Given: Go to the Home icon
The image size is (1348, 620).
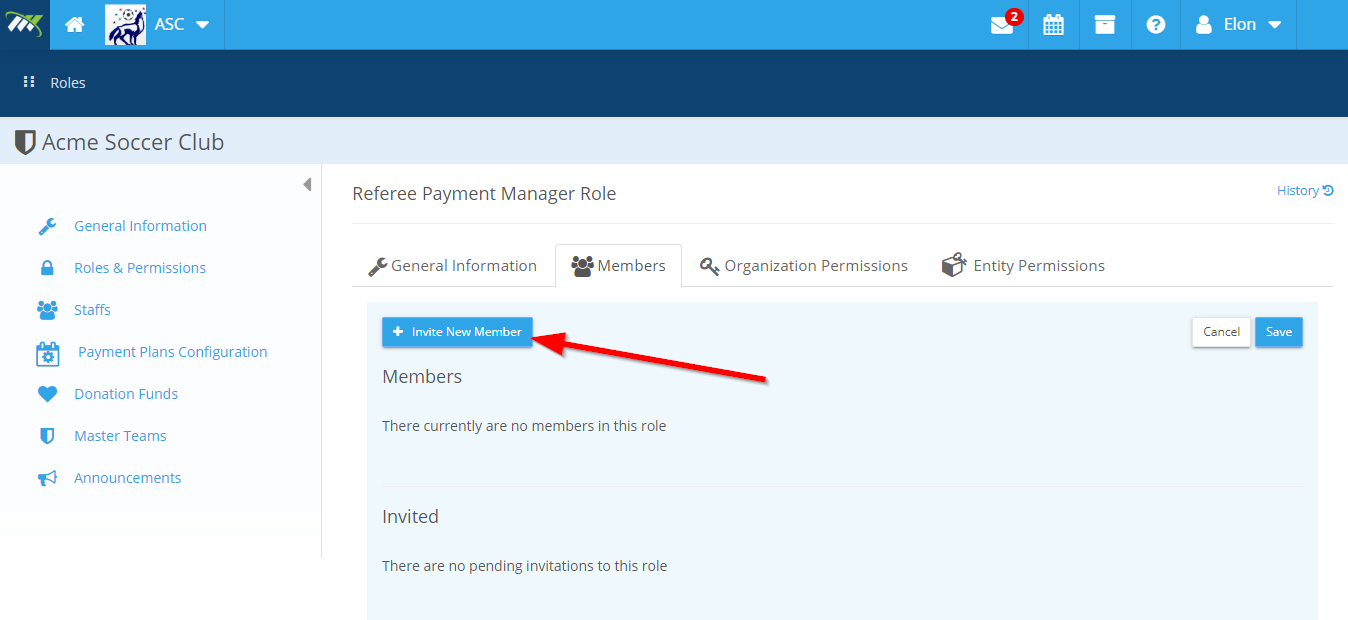Looking at the screenshot, I should click(75, 25).
